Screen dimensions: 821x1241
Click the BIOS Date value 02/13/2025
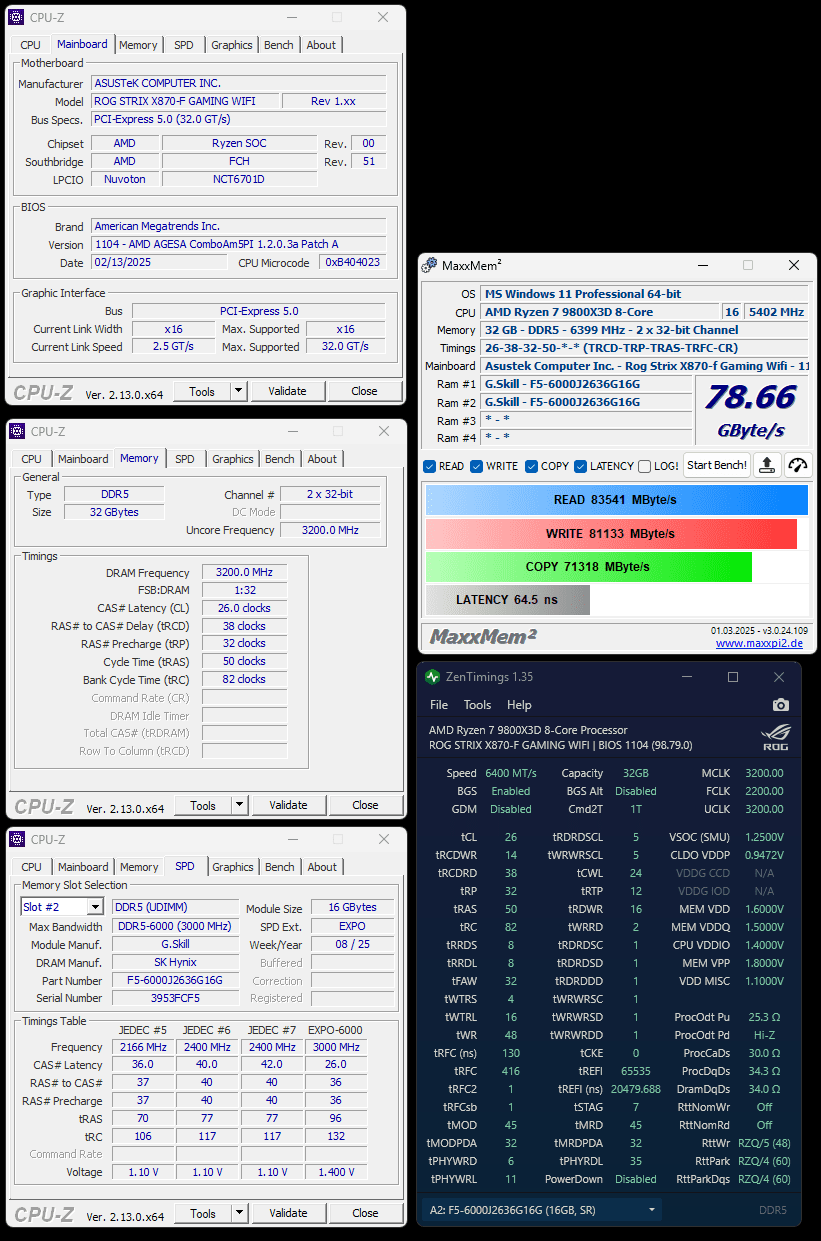(x=160, y=263)
